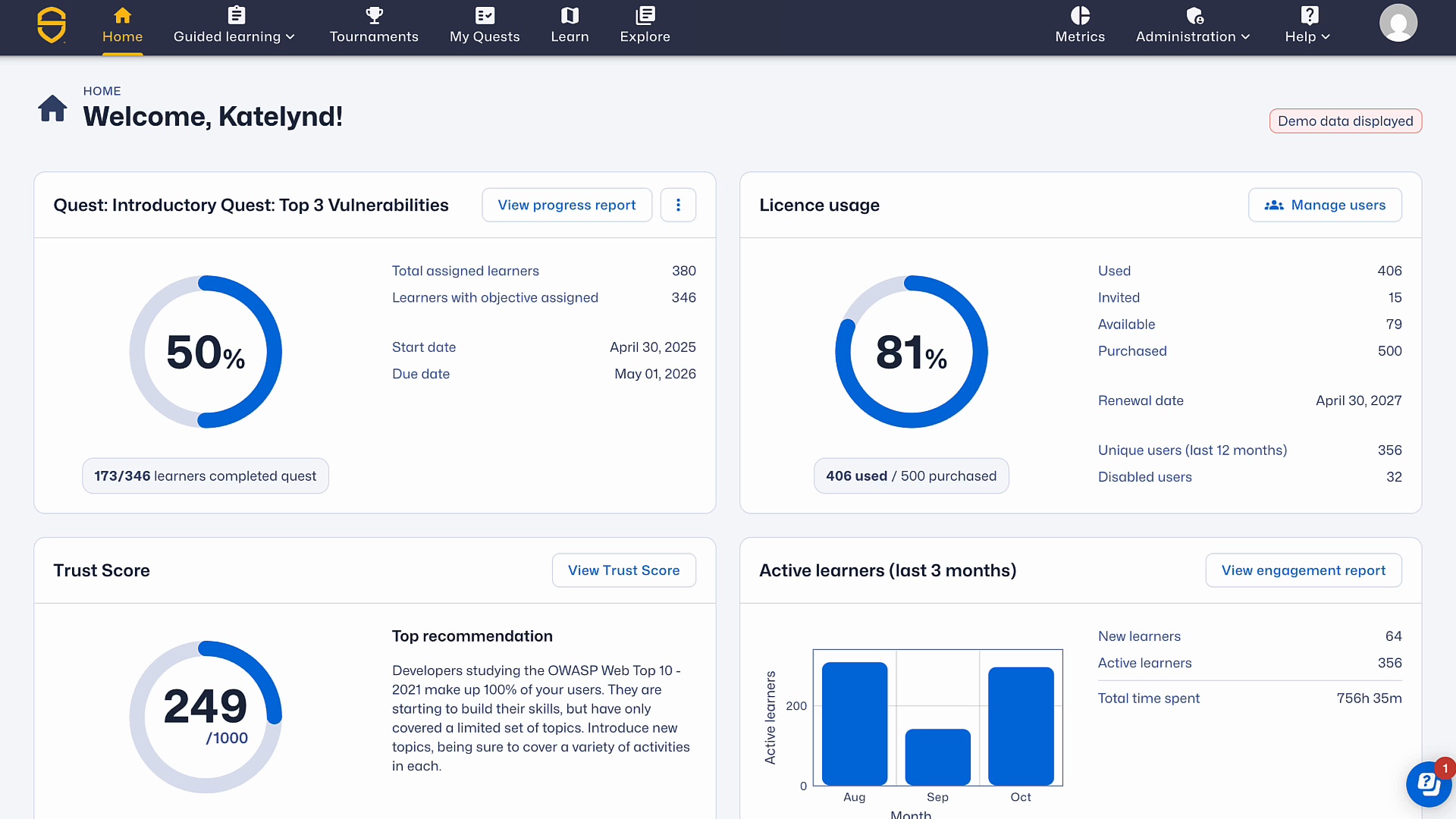Open the support chat widget
Viewport: 1456px width, 819px height.
pos(1428,784)
